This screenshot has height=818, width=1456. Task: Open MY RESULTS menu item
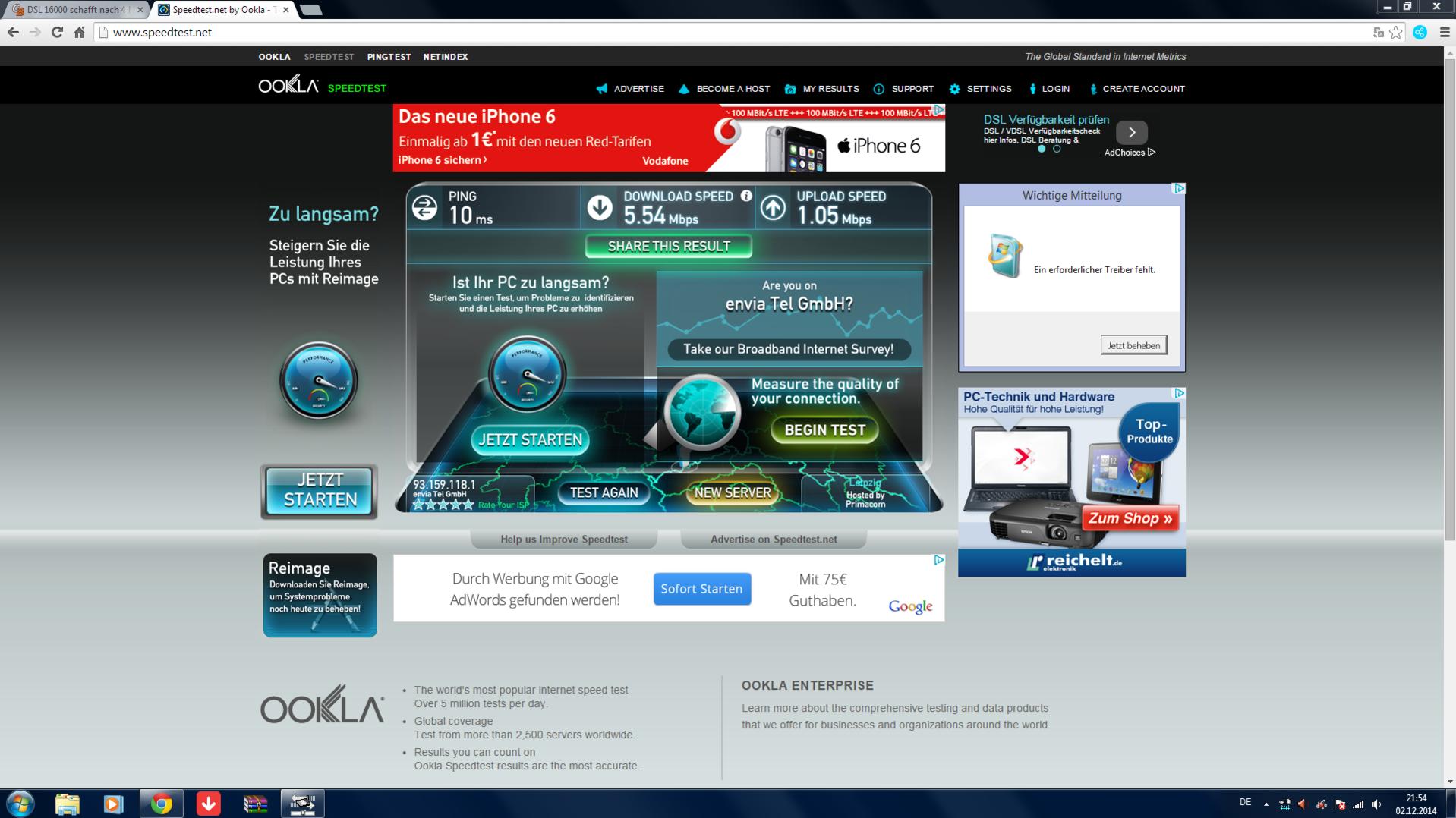822,89
